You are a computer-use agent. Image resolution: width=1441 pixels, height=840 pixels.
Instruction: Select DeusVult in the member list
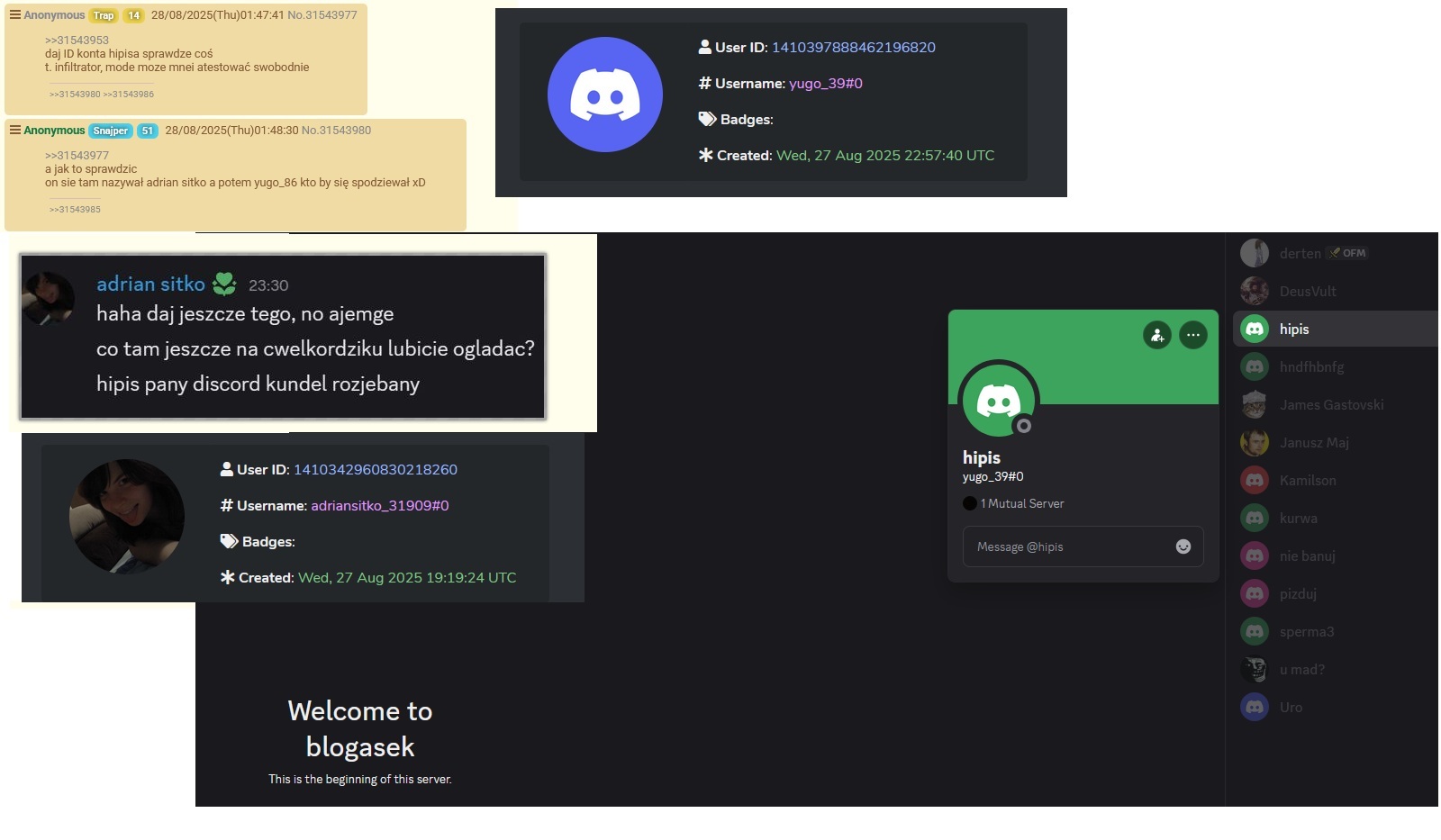(1307, 292)
